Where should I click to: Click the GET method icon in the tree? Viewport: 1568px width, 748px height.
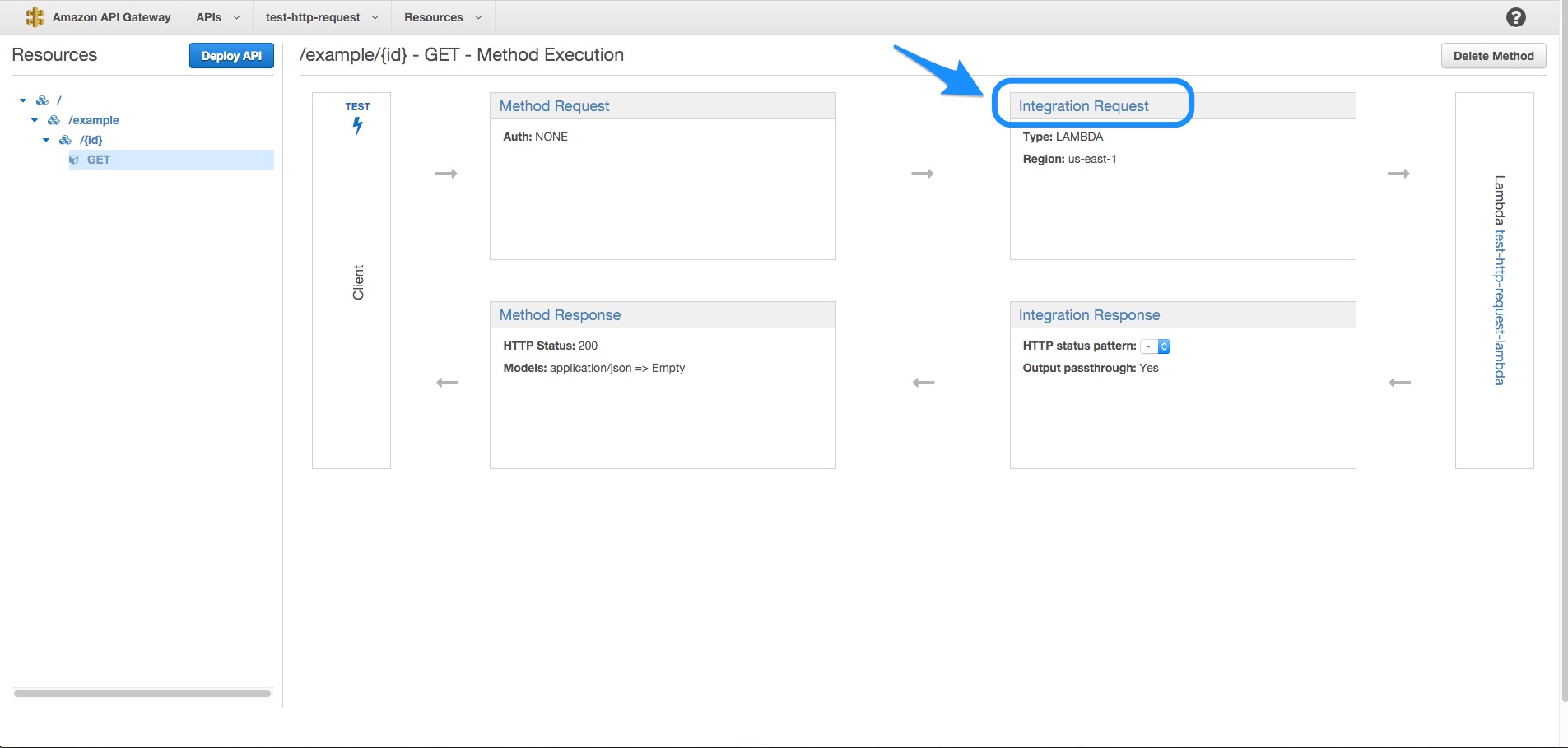pos(73,160)
